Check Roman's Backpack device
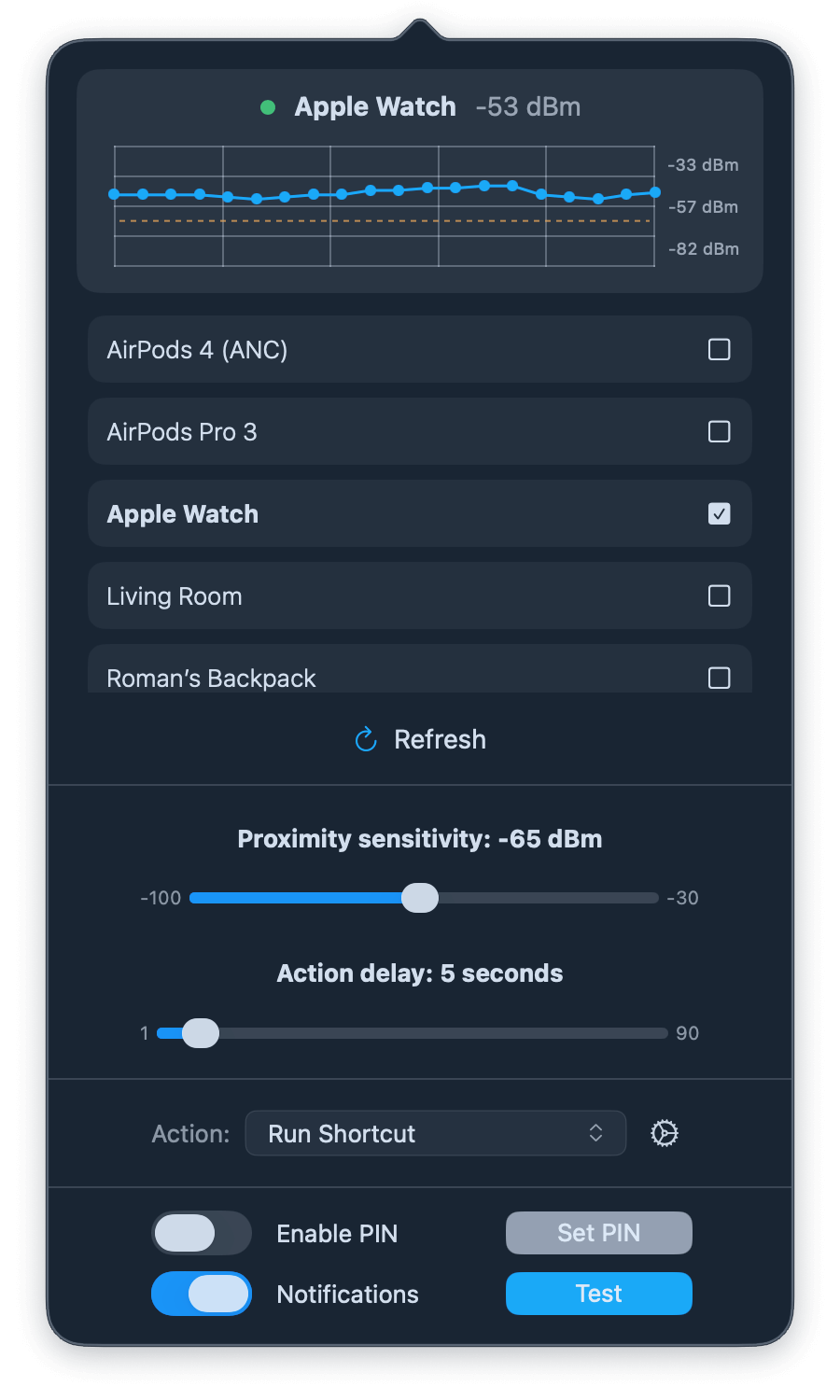Image resolution: width=840 pixels, height=1400 pixels. pyautogui.click(x=719, y=679)
